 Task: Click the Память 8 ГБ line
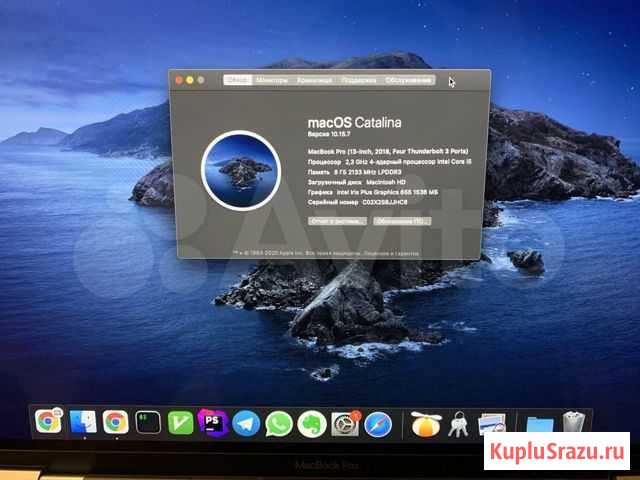[354, 172]
